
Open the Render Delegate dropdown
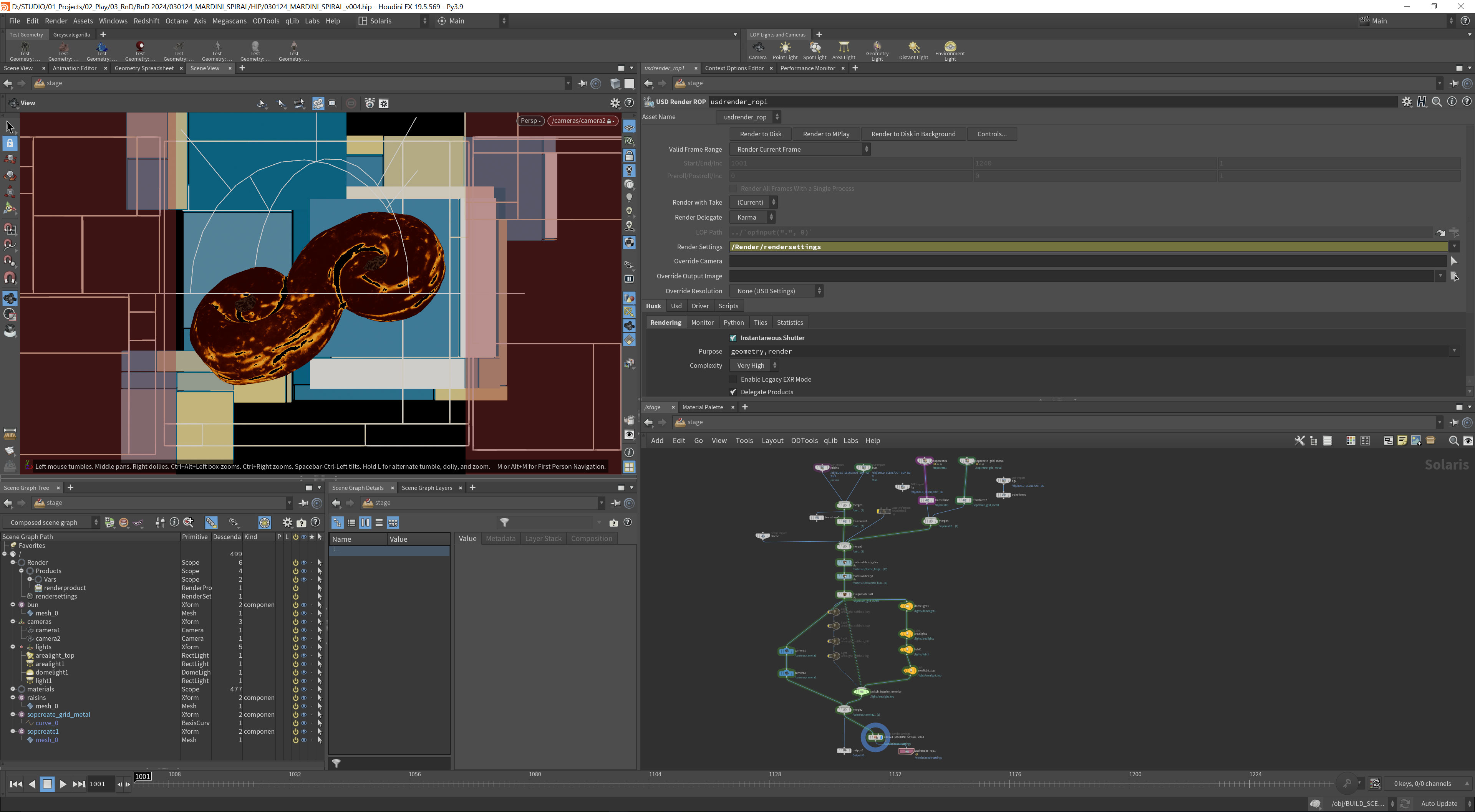[x=752, y=217]
